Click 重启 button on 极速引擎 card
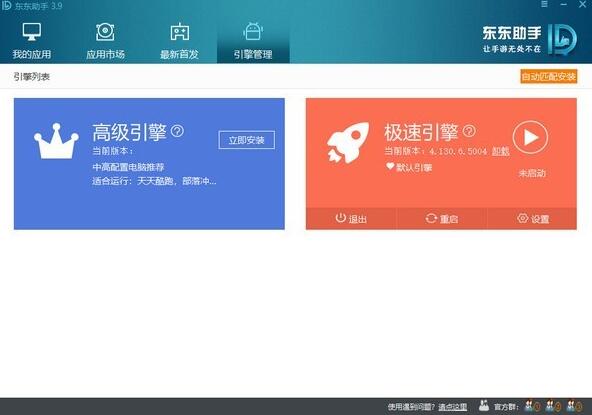 tap(442, 219)
